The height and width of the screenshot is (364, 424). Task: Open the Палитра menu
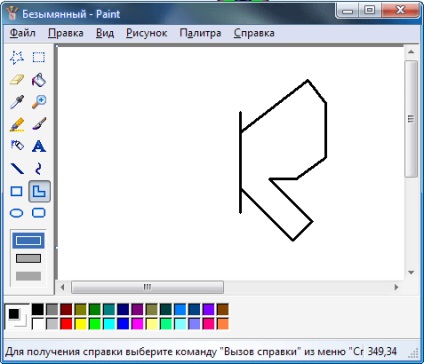click(200, 33)
